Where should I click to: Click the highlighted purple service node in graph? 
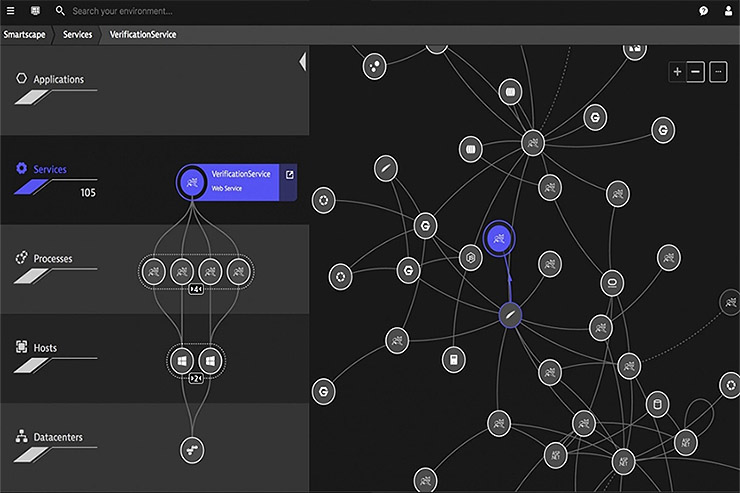pos(498,238)
